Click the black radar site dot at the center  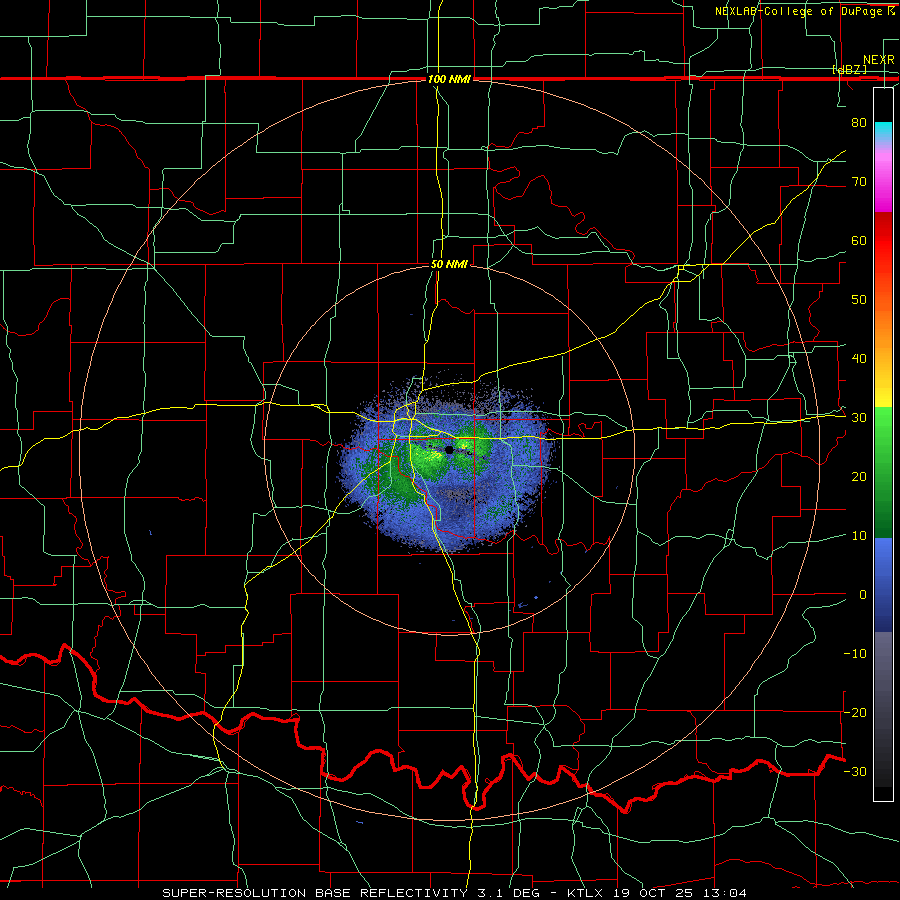(x=449, y=450)
